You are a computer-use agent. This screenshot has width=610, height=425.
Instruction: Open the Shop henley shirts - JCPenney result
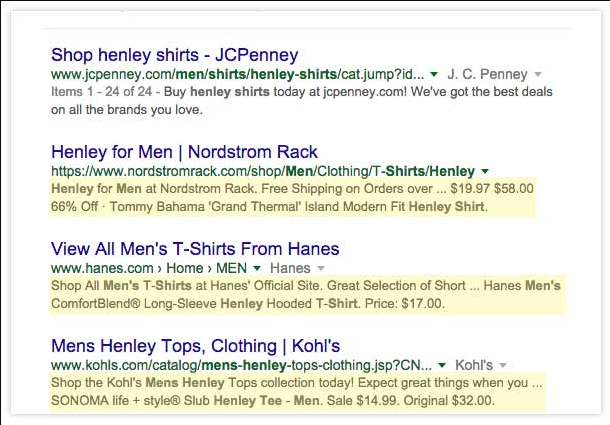[175, 55]
